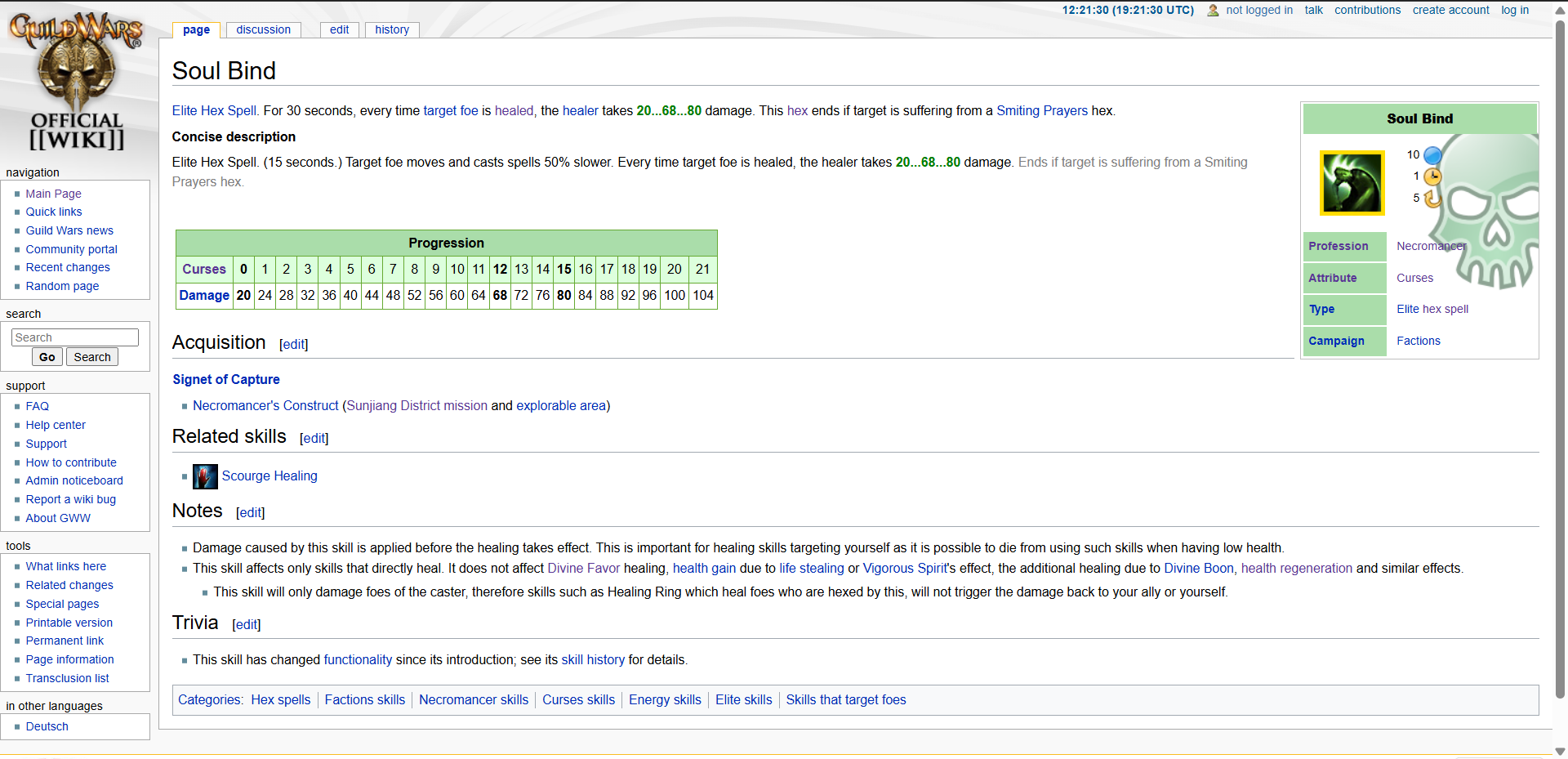The image size is (1568, 759).
Task: Click the Search button
Action: pyautogui.click(x=92, y=357)
